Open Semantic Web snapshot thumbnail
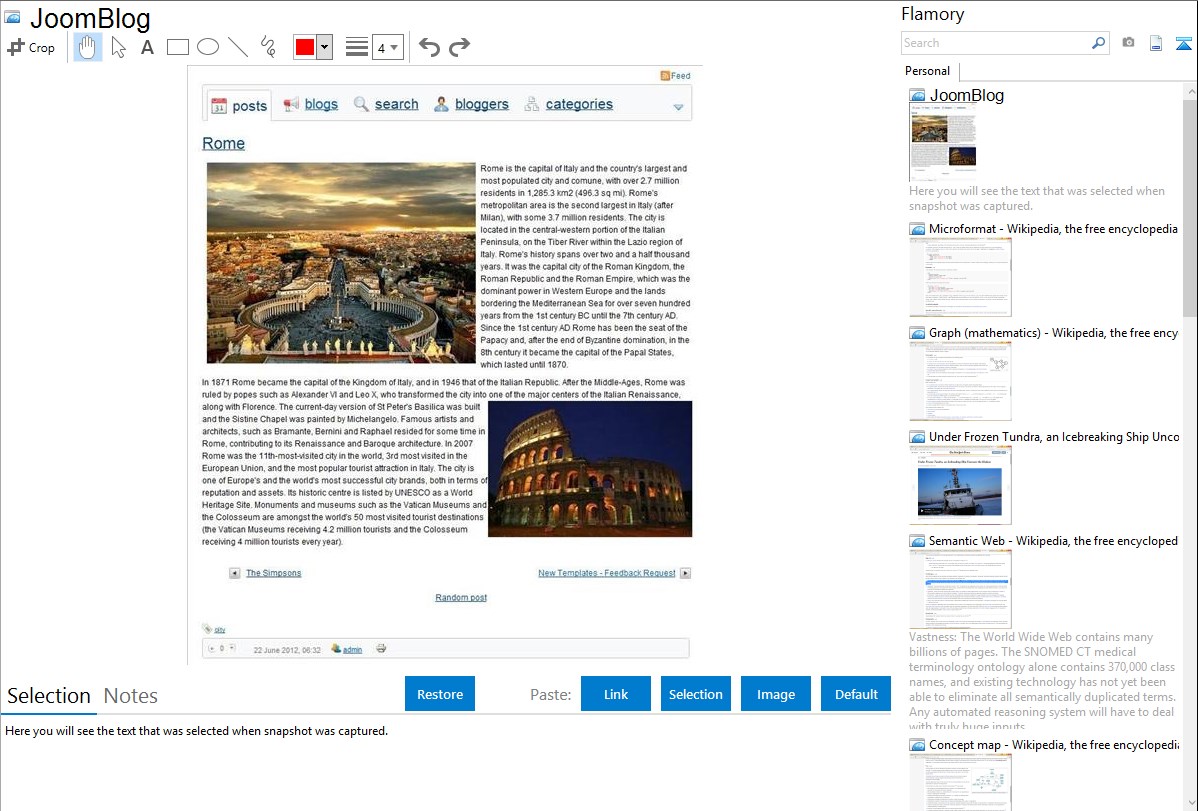This screenshot has width=1198, height=811. pyautogui.click(x=960, y=589)
